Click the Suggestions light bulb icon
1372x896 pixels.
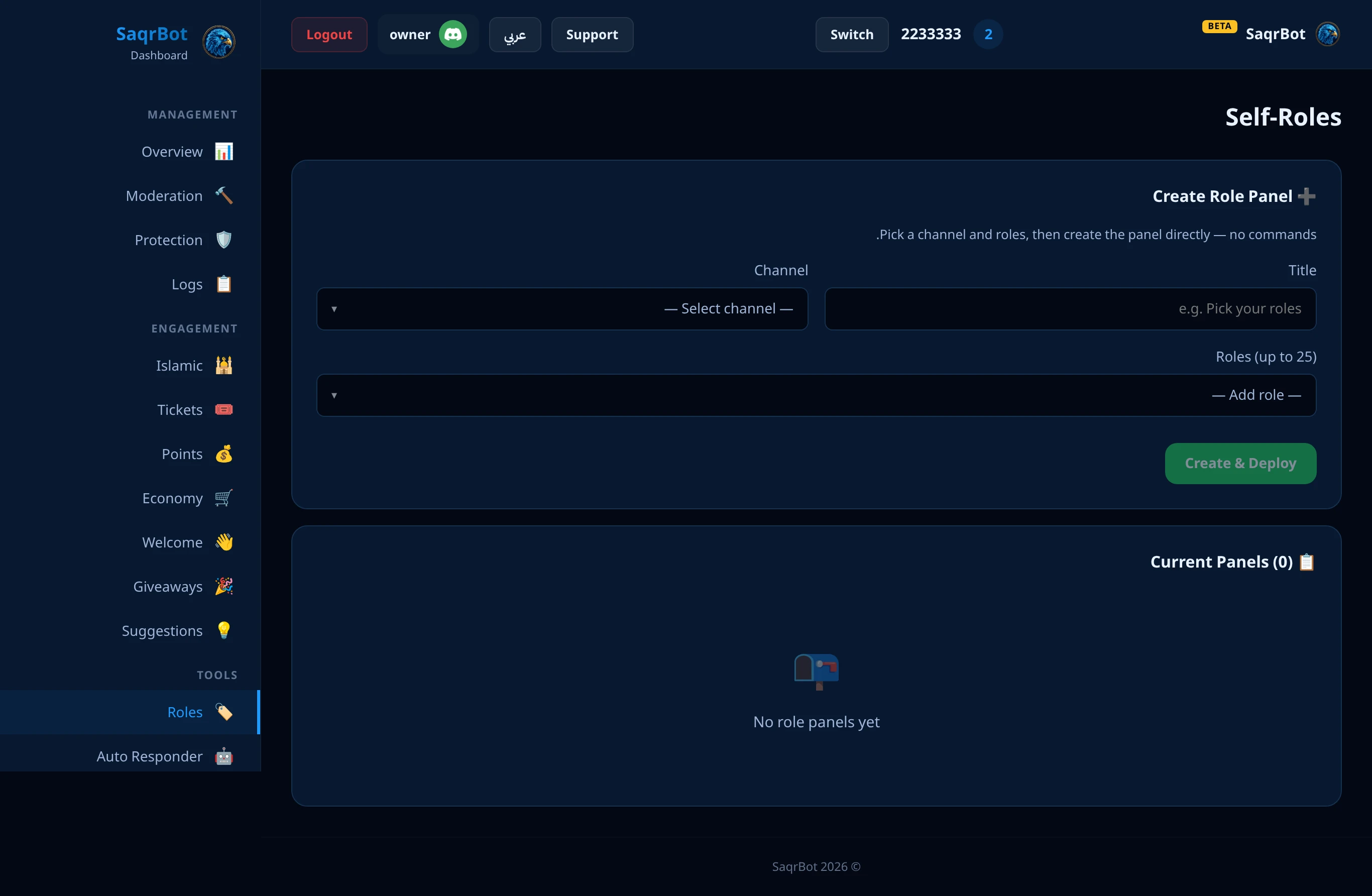tap(223, 631)
